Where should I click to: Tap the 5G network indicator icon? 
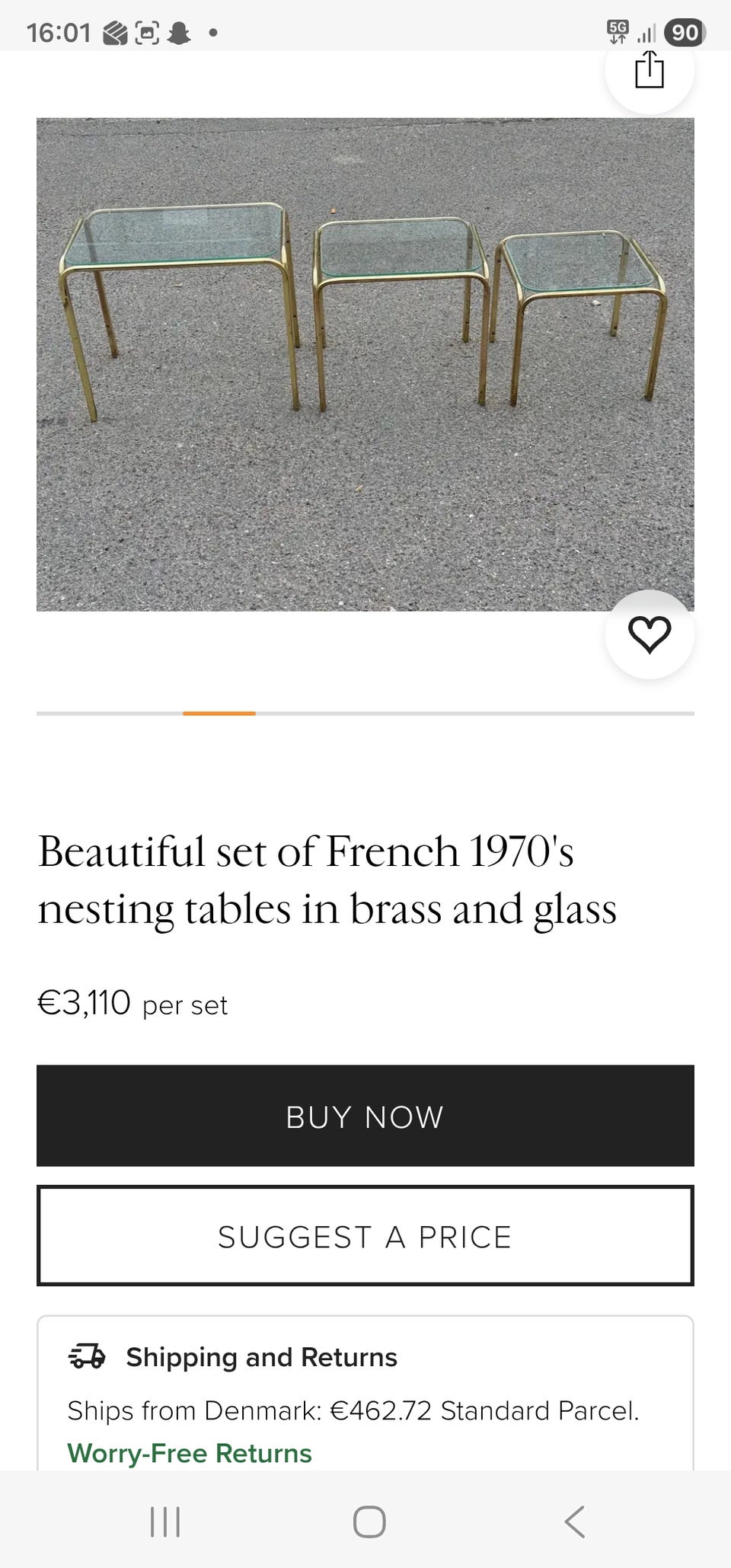click(x=618, y=30)
